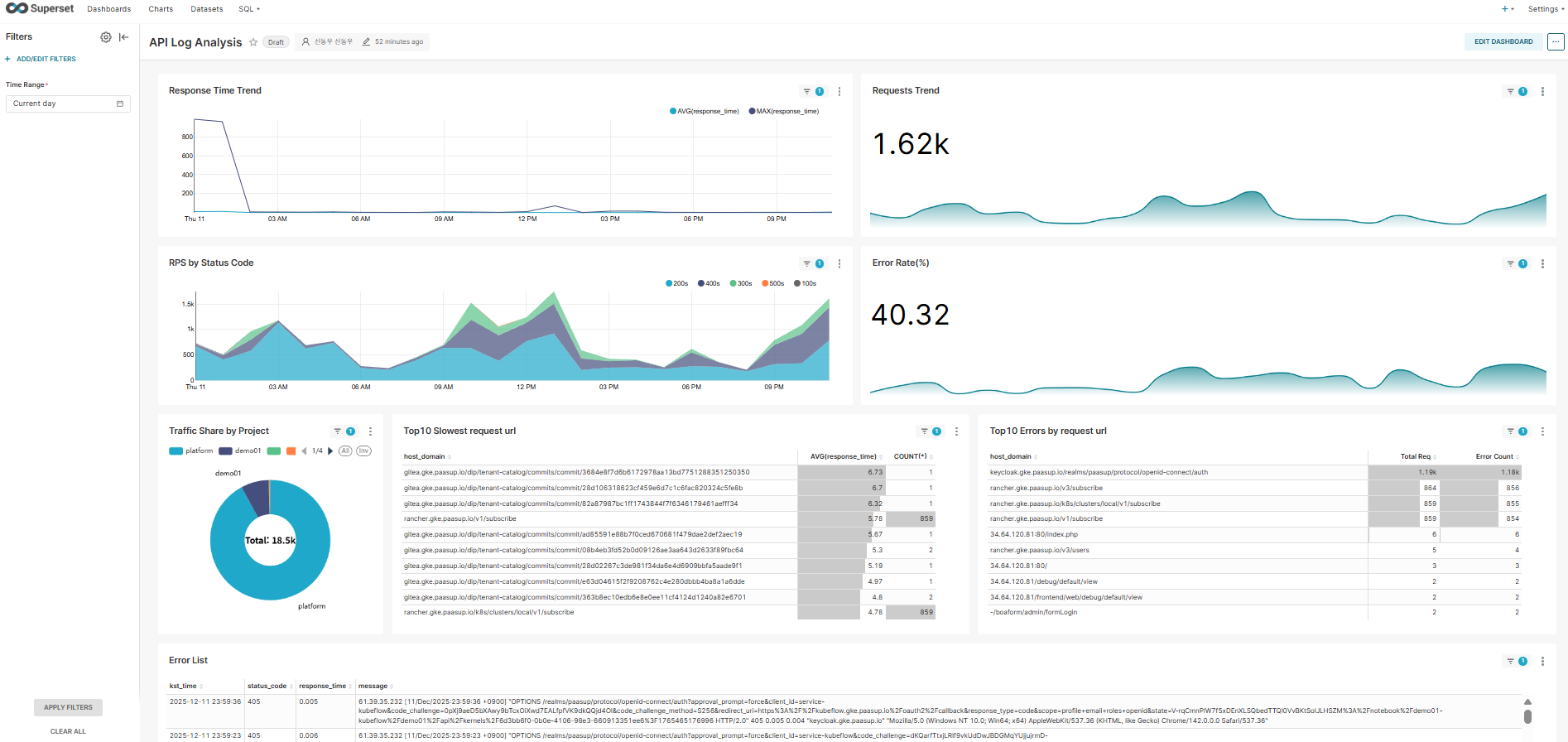Open the Time Range Current day selector

coord(68,104)
